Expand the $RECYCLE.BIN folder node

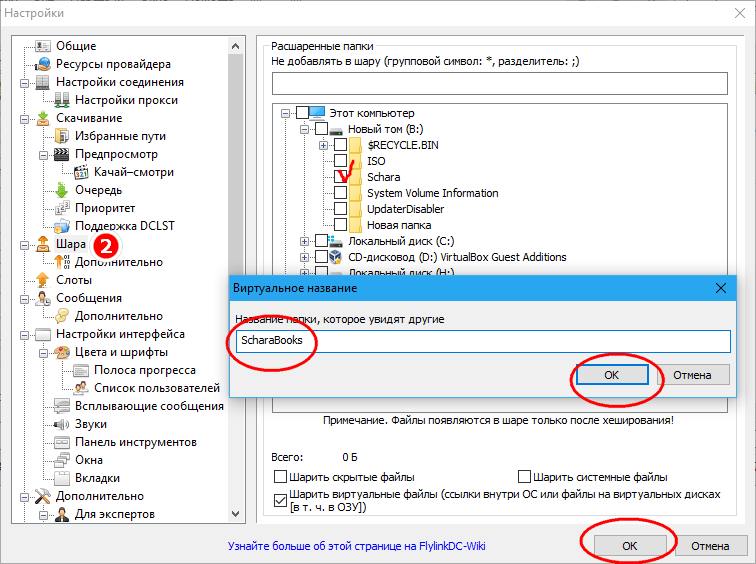324,145
